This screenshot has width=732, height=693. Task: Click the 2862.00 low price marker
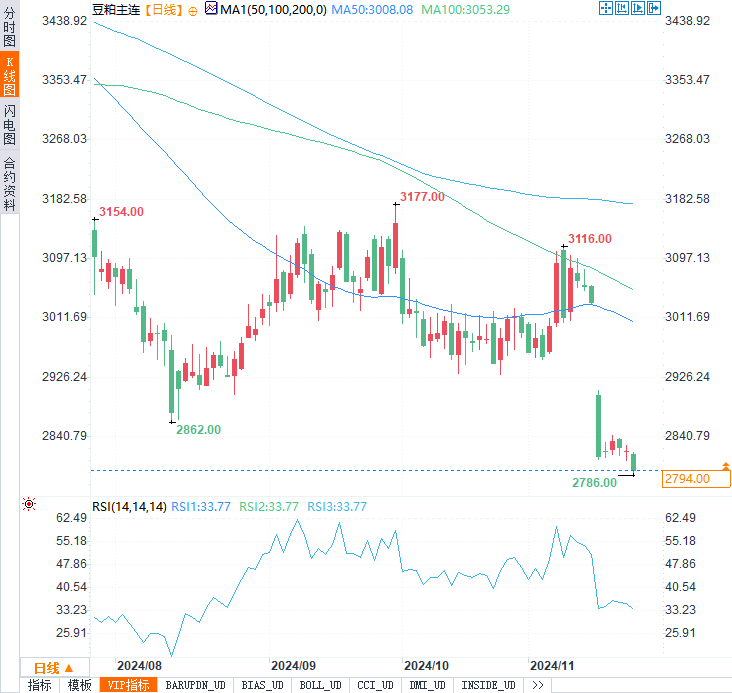pyautogui.click(x=198, y=430)
